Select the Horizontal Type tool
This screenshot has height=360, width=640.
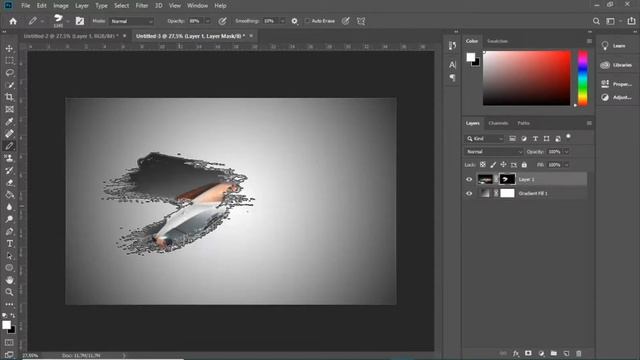pyautogui.click(x=9, y=244)
